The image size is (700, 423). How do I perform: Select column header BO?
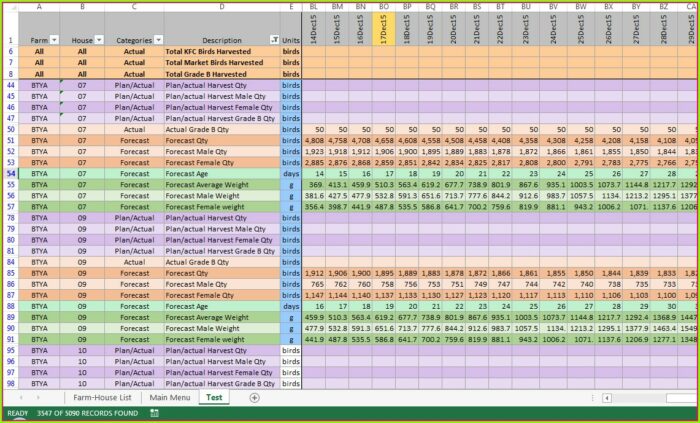click(383, 7)
